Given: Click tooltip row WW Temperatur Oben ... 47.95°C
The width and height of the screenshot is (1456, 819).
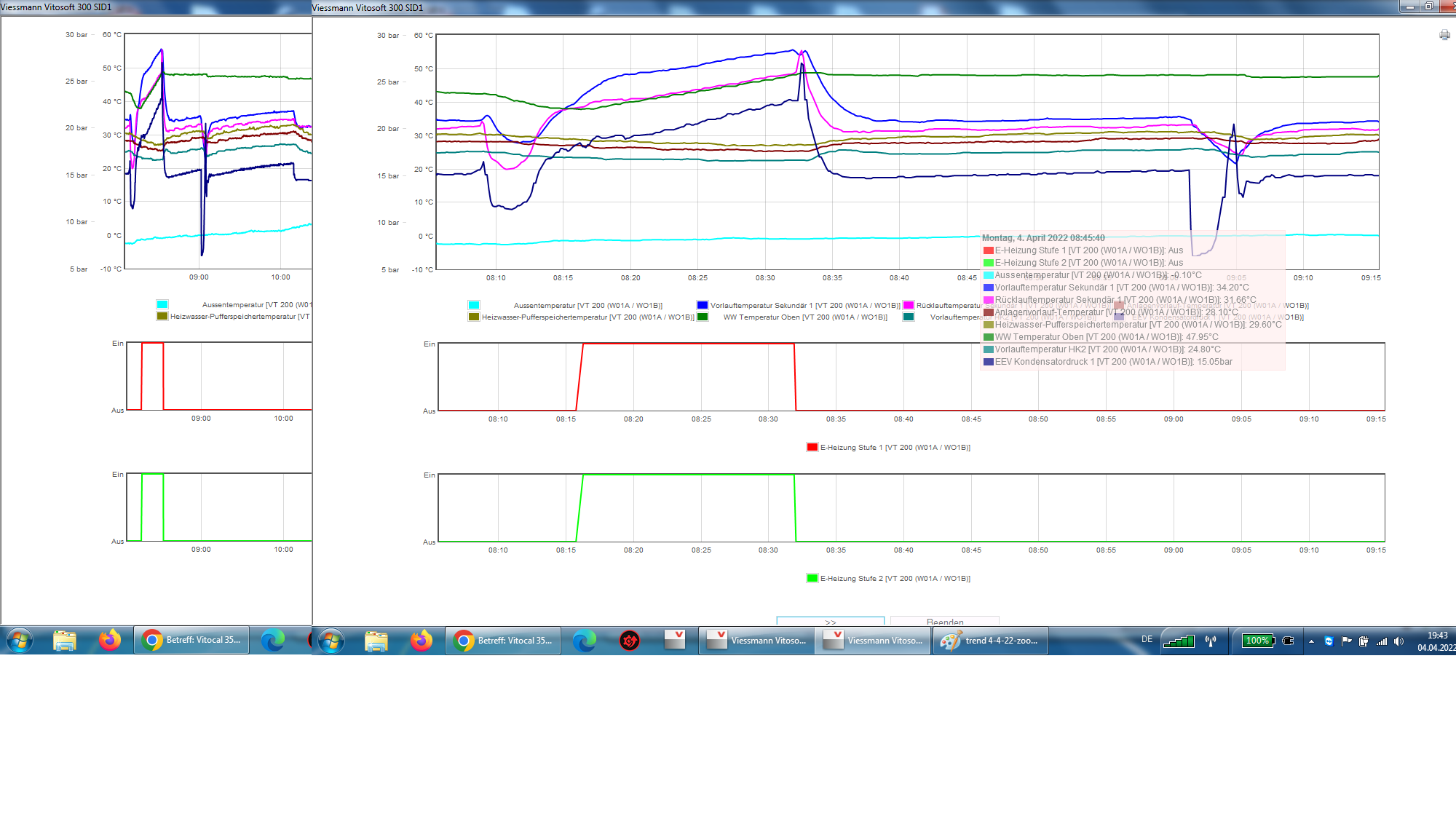Looking at the screenshot, I should click(1101, 337).
